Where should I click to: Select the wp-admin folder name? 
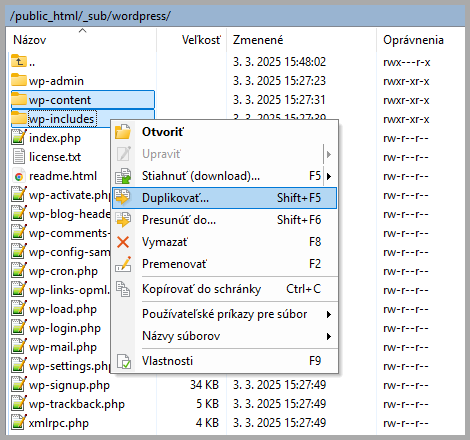56,81
